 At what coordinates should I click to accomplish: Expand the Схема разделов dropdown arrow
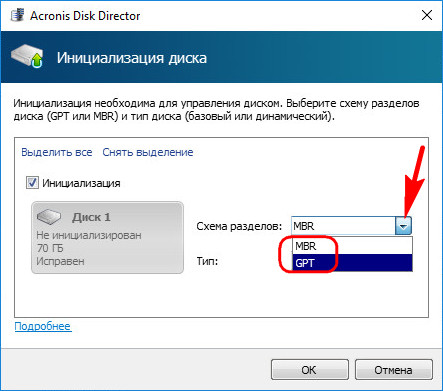point(404,226)
